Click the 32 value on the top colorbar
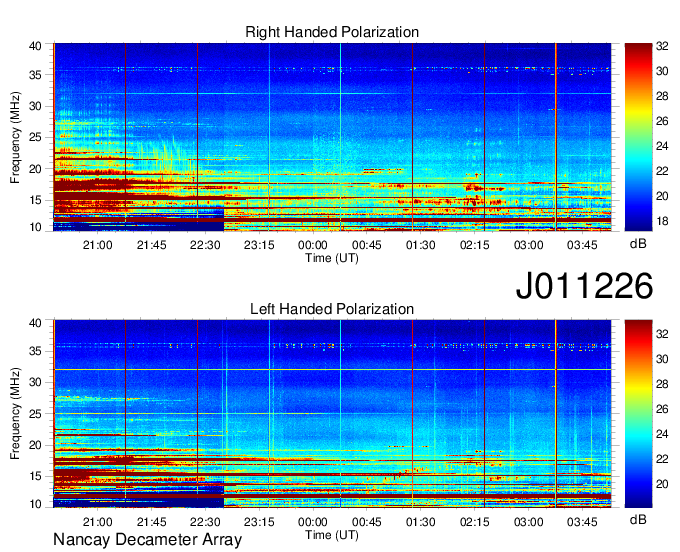The height and width of the screenshot is (552, 680). pyautogui.click(x=662, y=46)
